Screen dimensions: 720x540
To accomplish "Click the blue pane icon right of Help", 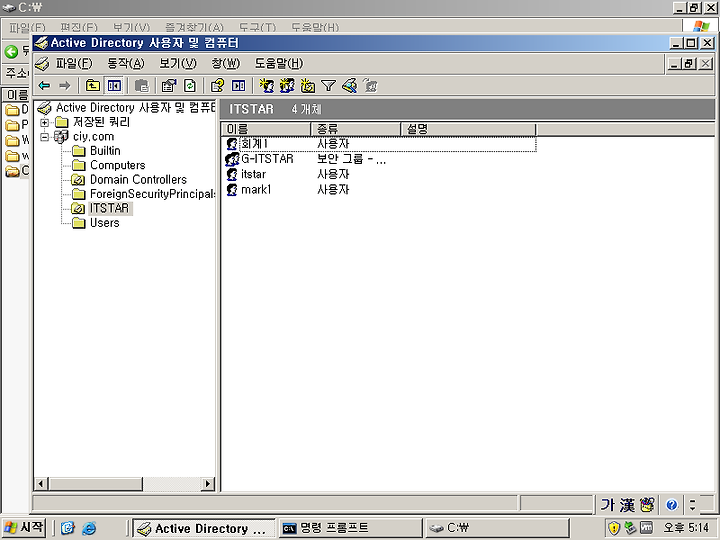I will point(238,86).
